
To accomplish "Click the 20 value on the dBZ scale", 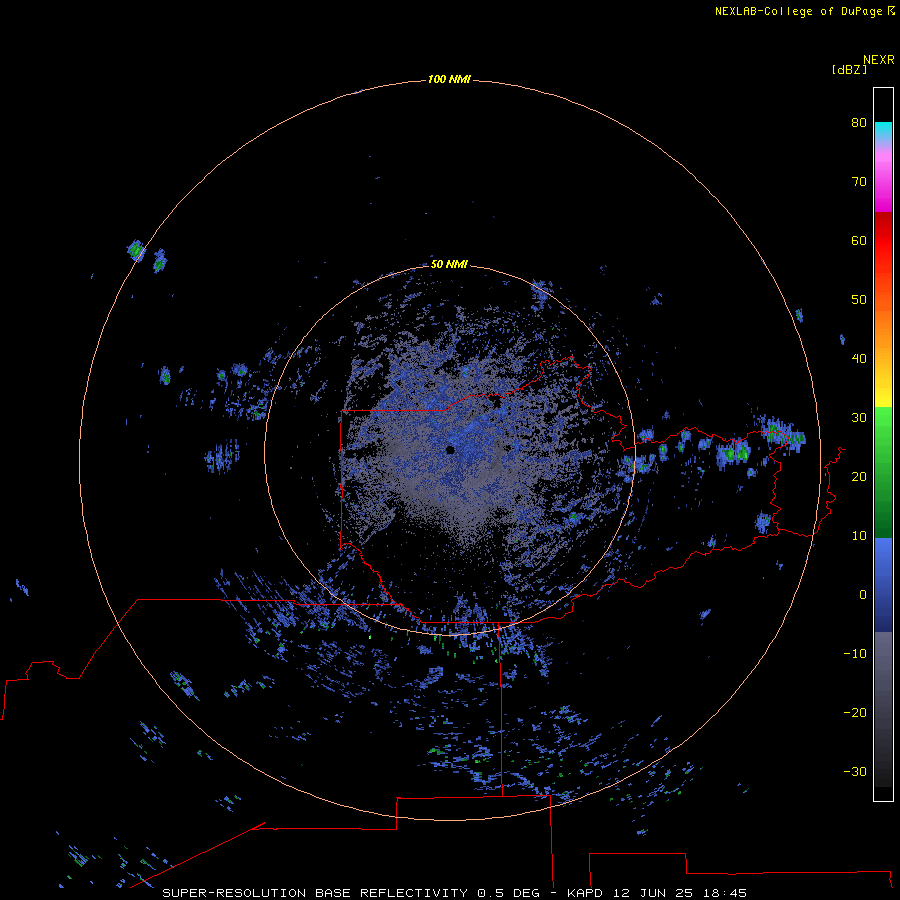I will coord(859,476).
